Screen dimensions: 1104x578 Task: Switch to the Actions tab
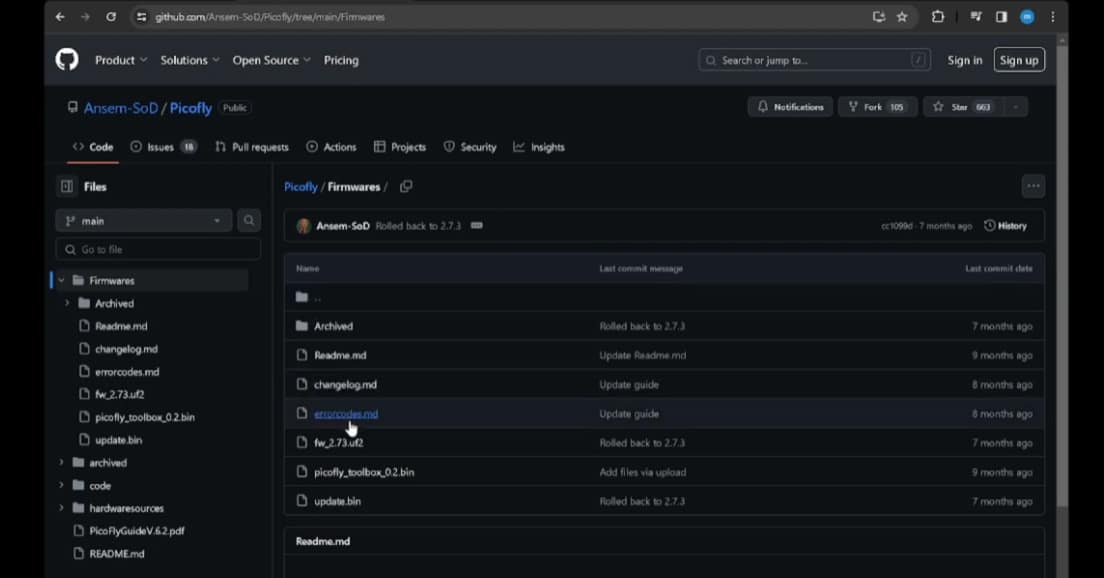pos(332,147)
